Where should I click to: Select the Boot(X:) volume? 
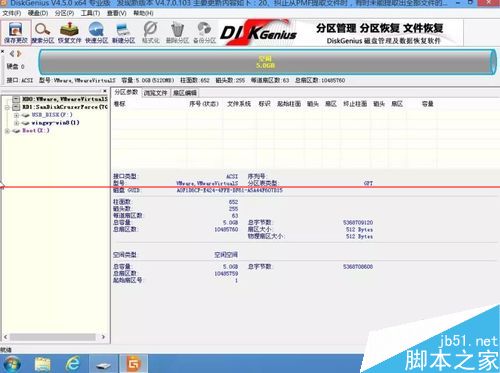coord(36,131)
